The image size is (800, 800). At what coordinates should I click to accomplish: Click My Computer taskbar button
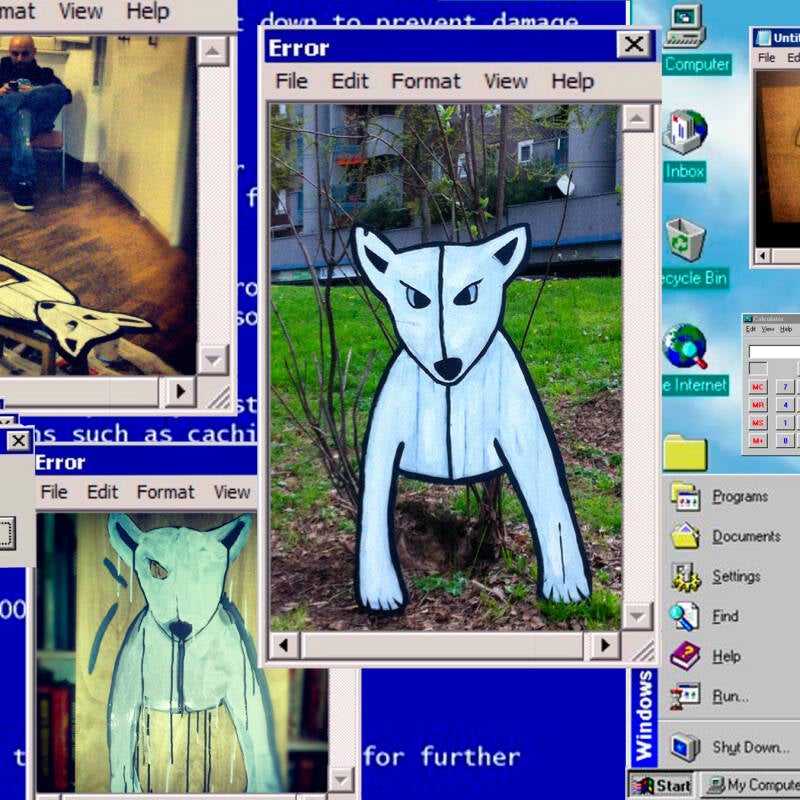[750, 786]
